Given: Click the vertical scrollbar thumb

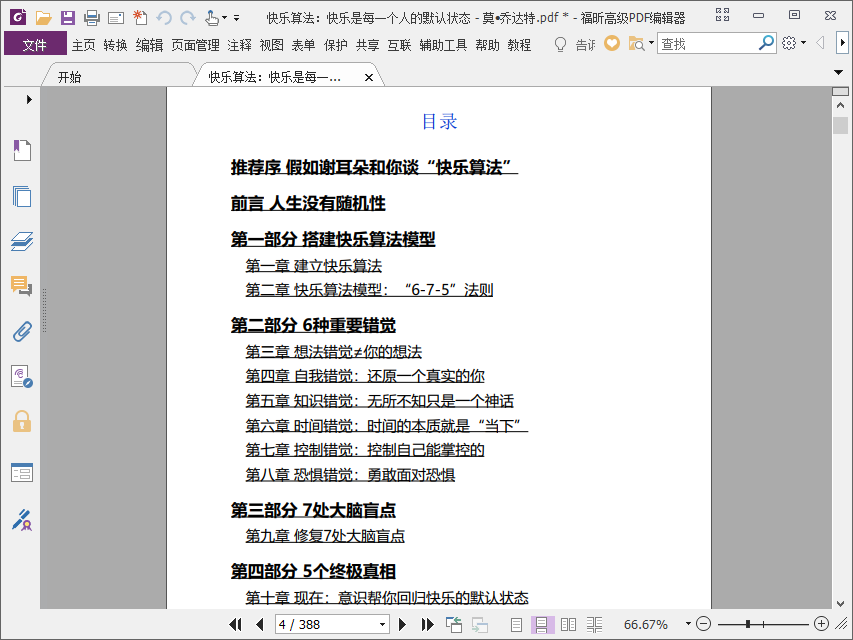Looking at the screenshot, I should [840, 125].
